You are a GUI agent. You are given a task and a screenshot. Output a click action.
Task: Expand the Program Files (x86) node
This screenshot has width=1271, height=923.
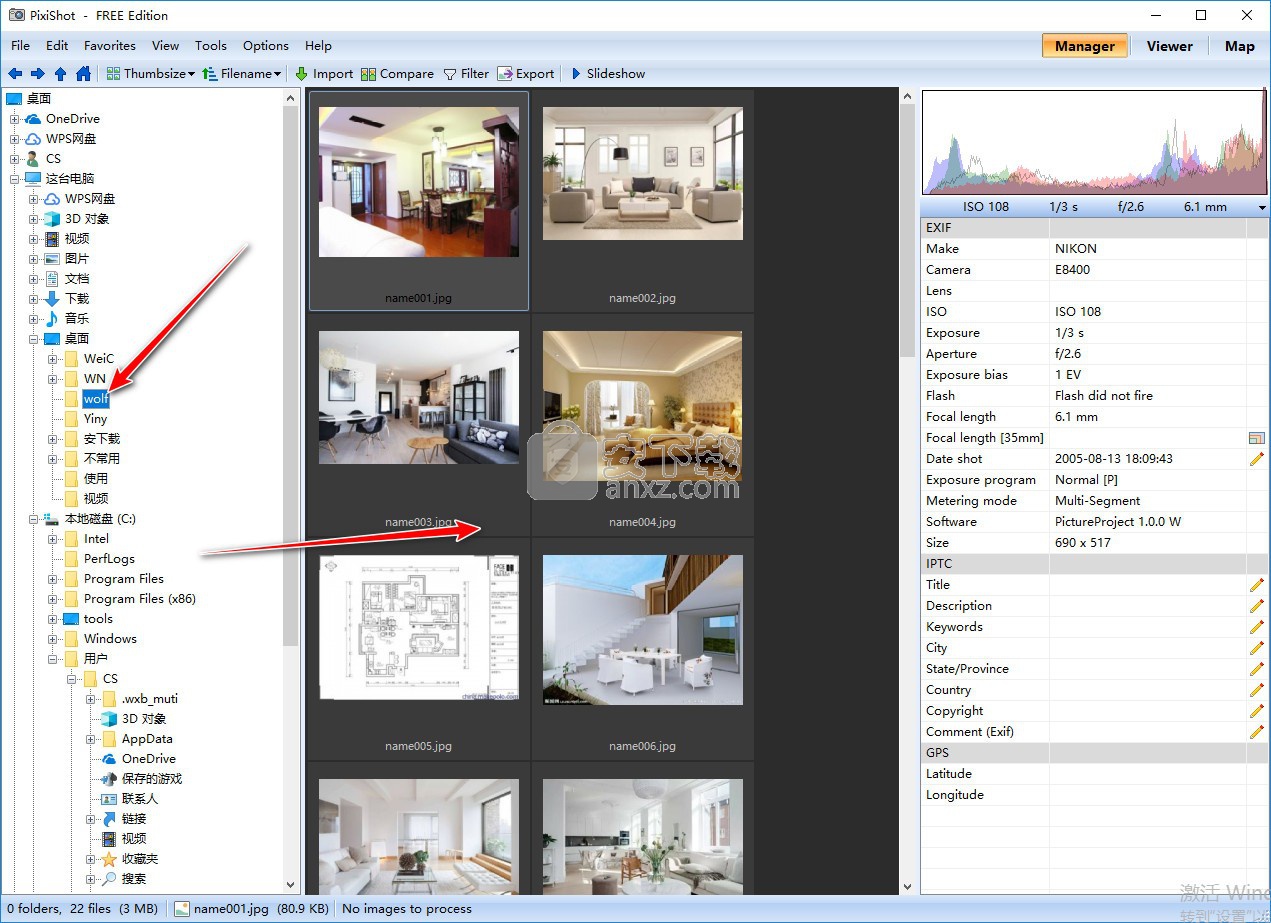click(53, 599)
